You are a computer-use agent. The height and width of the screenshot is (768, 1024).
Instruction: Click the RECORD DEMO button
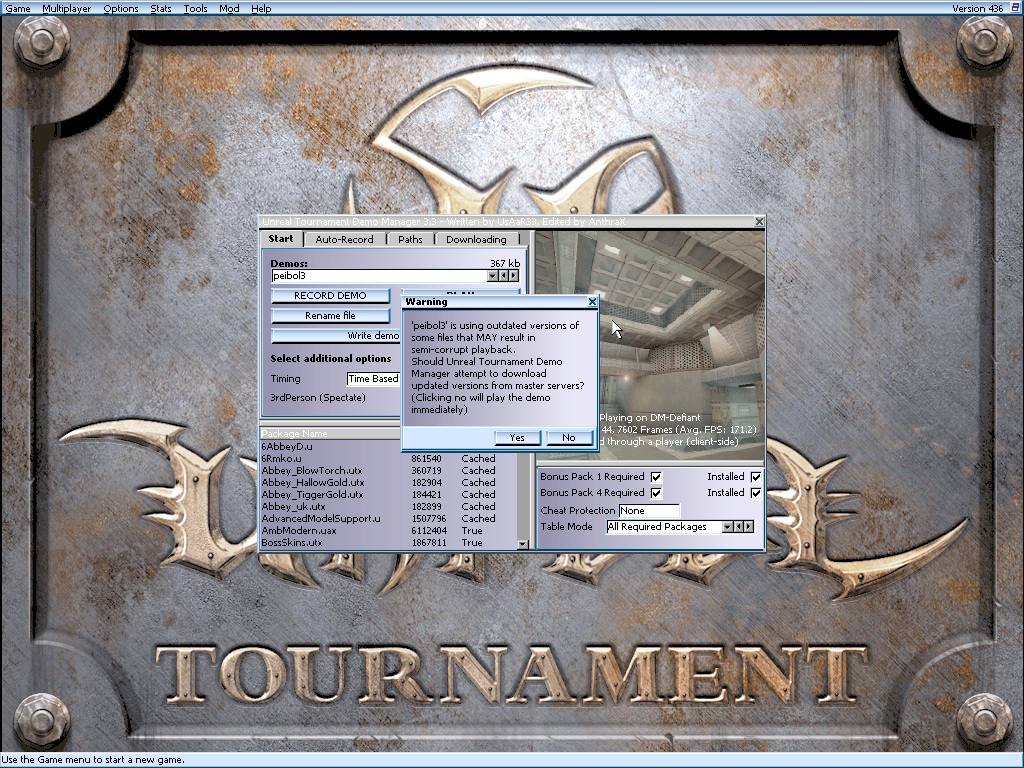pyautogui.click(x=330, y=296)
